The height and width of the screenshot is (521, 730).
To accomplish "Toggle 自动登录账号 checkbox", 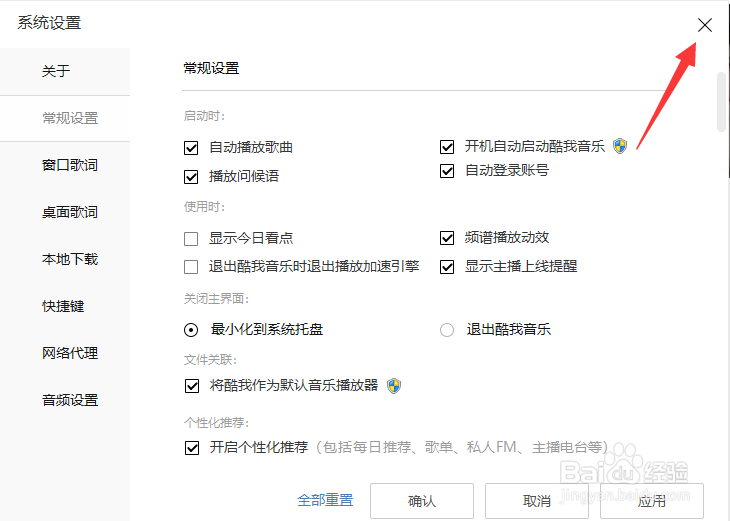I will [x=447, y=171].
